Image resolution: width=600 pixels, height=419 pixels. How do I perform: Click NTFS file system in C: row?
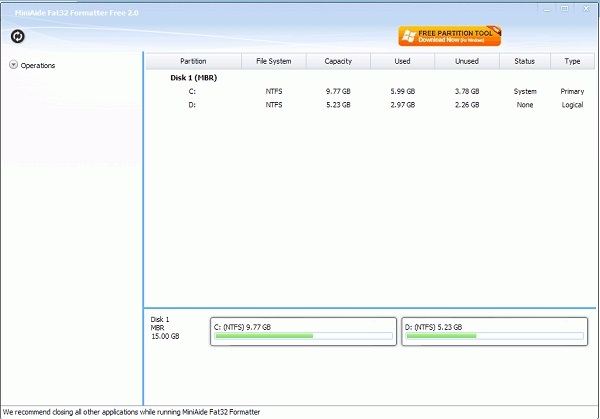pos(274,91)
